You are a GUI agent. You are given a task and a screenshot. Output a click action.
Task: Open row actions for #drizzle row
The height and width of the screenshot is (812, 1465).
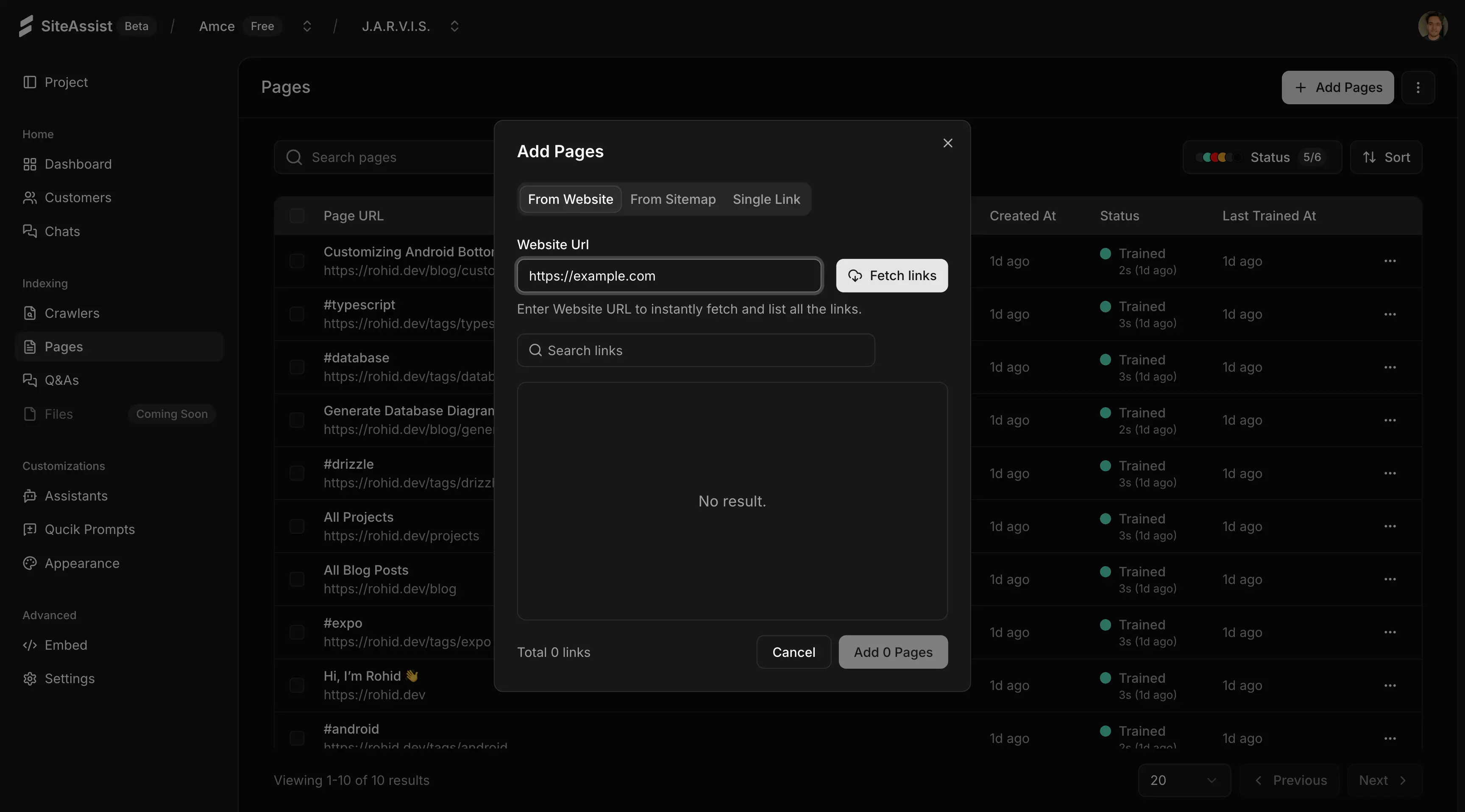pos(1390,474)
